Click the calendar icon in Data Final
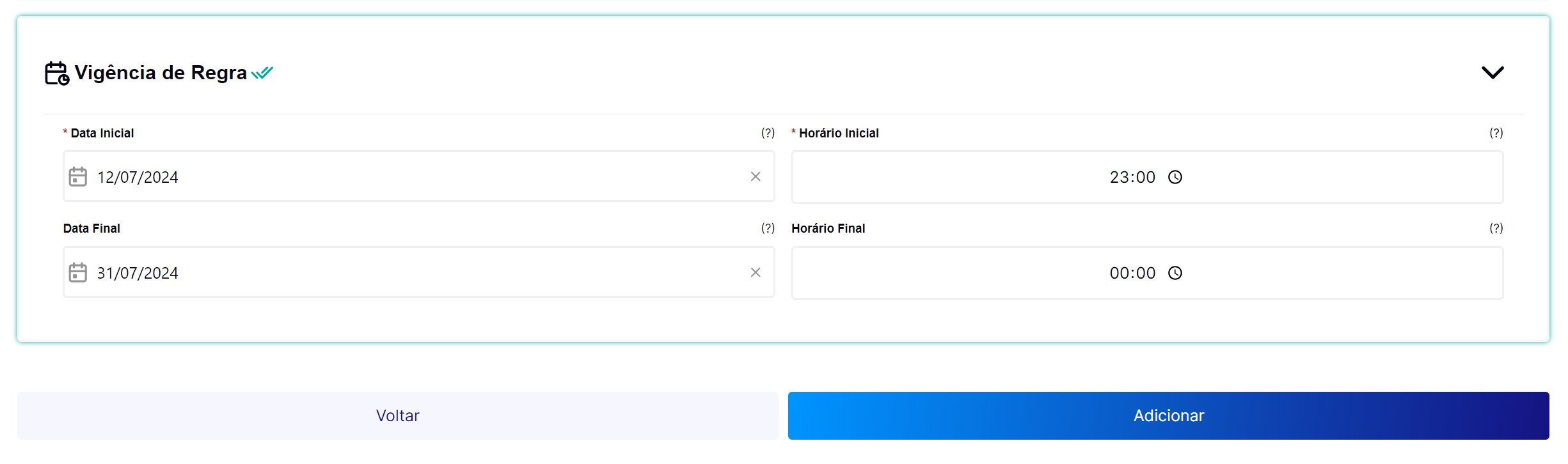1568x464 pixels. click(x=78, y=272)
